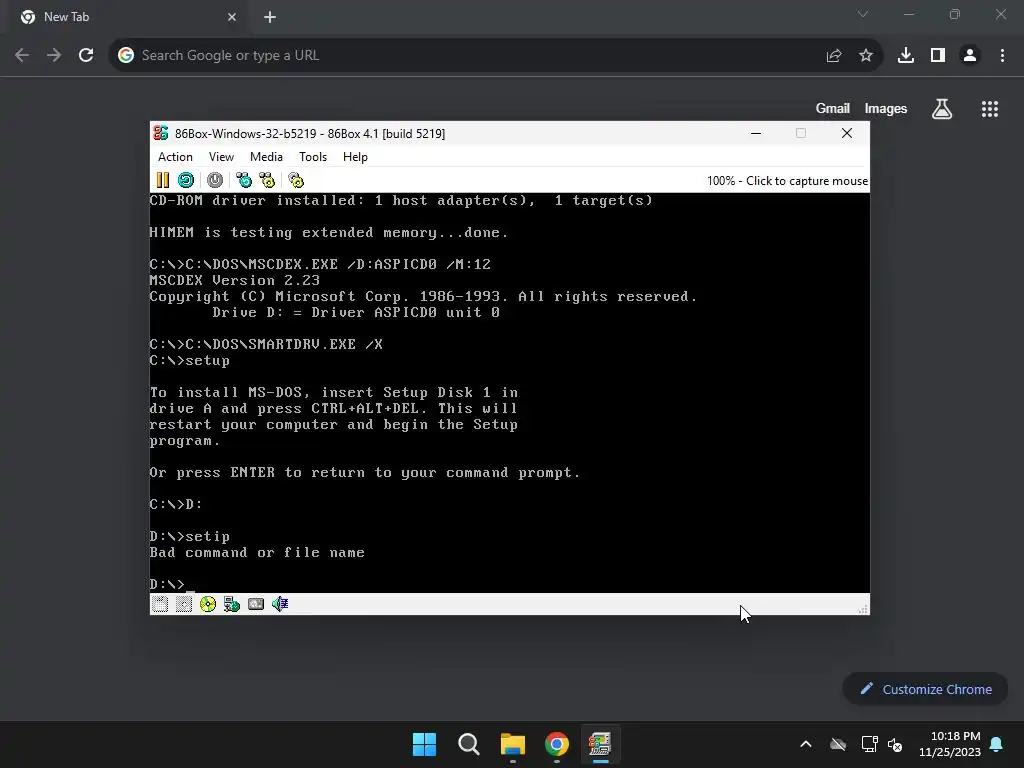The width and height of the screenshot is (1024, 768).
Task: Open the Gmail link
Action: click(833, 108)
